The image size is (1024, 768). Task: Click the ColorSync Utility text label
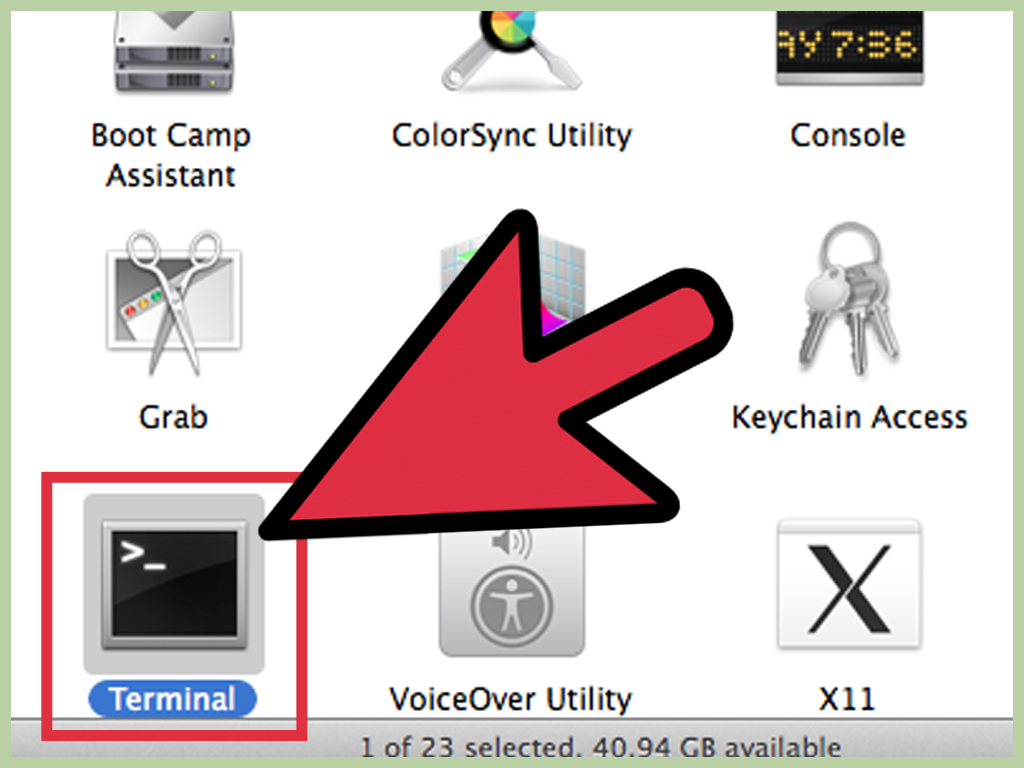click(511, 136)
